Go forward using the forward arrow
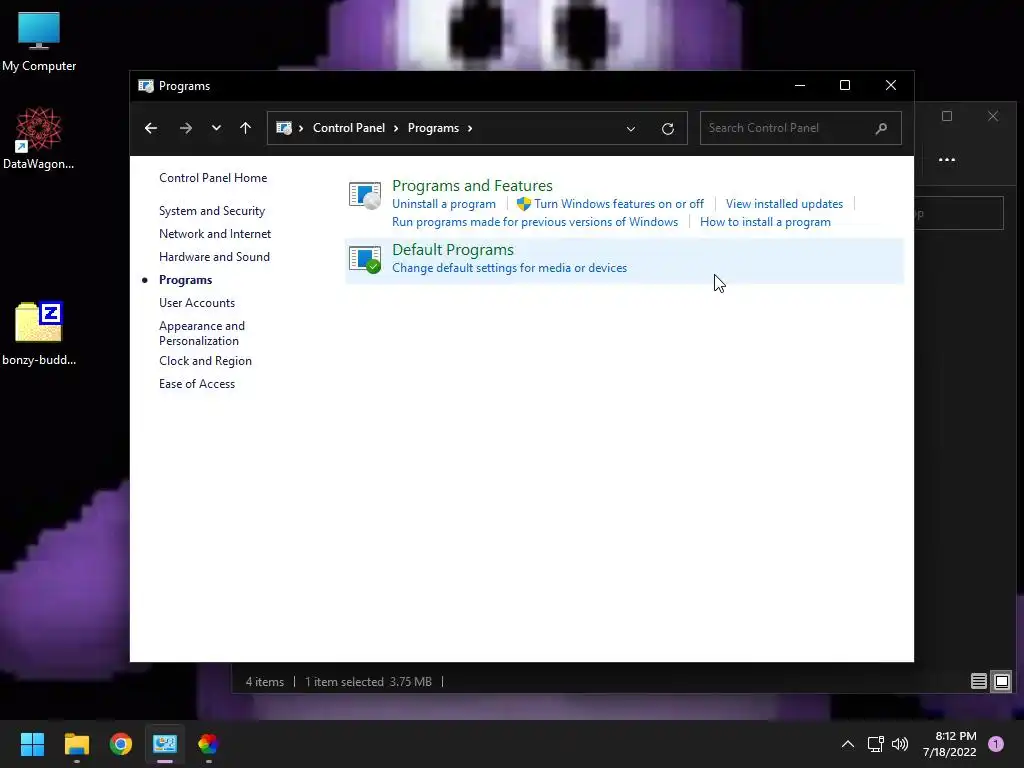The height and width of the screenshot is (768, 1024). 185,128
